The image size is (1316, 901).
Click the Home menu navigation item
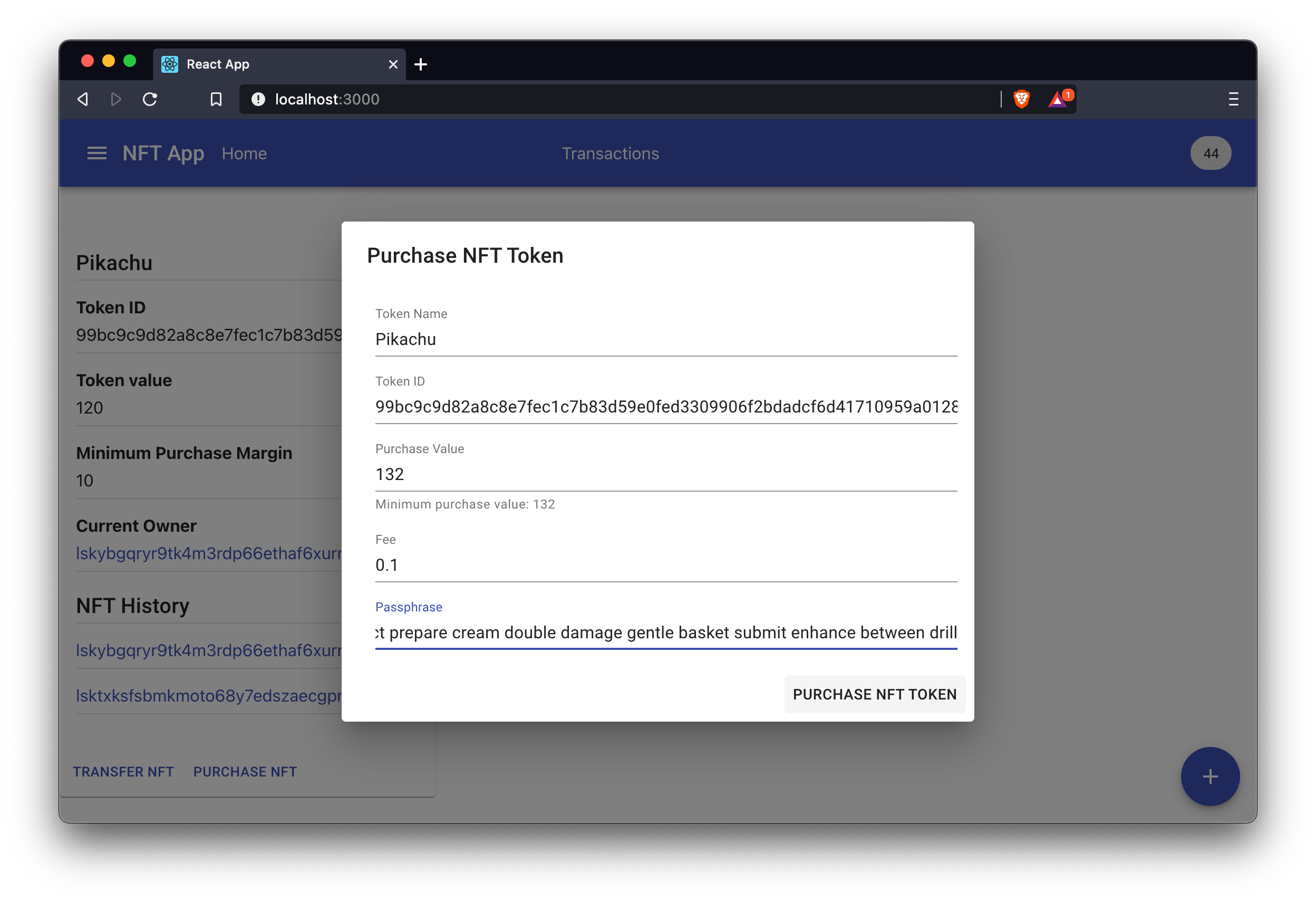click(x=244, y=153)
